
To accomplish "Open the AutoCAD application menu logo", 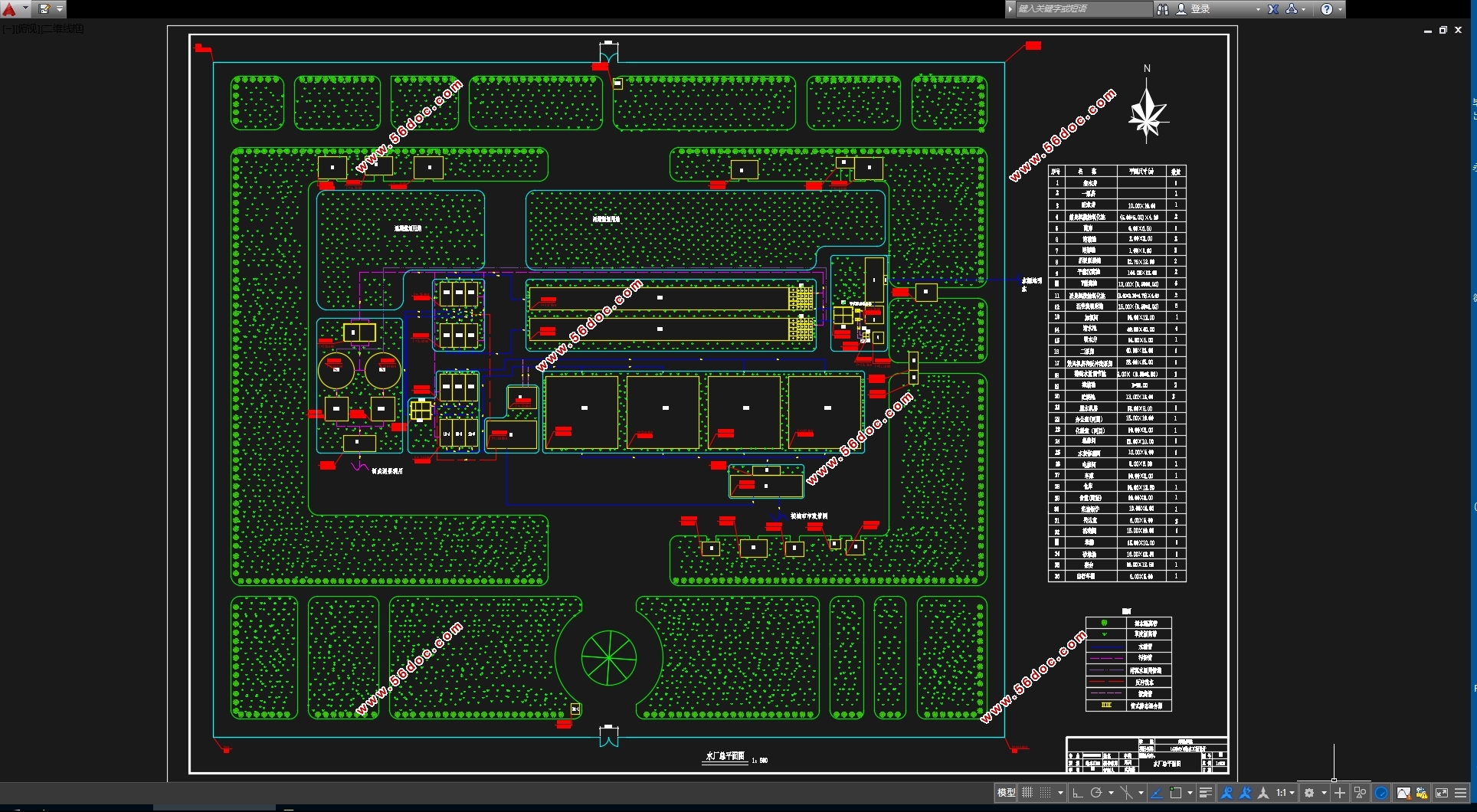I will (9, 9).
